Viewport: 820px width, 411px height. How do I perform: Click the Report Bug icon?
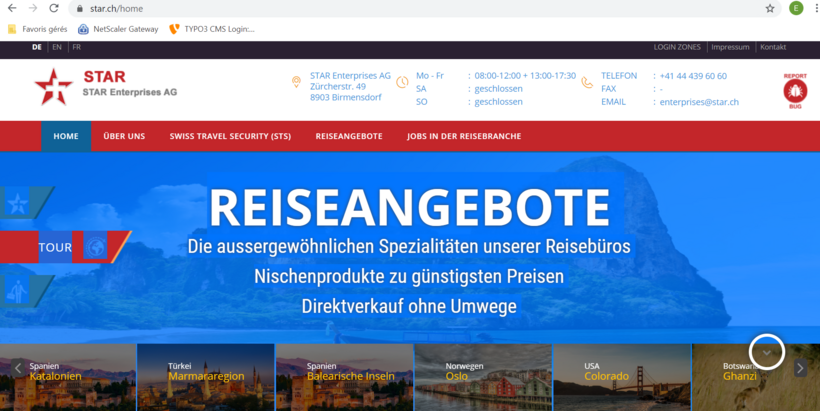(795, 90)
